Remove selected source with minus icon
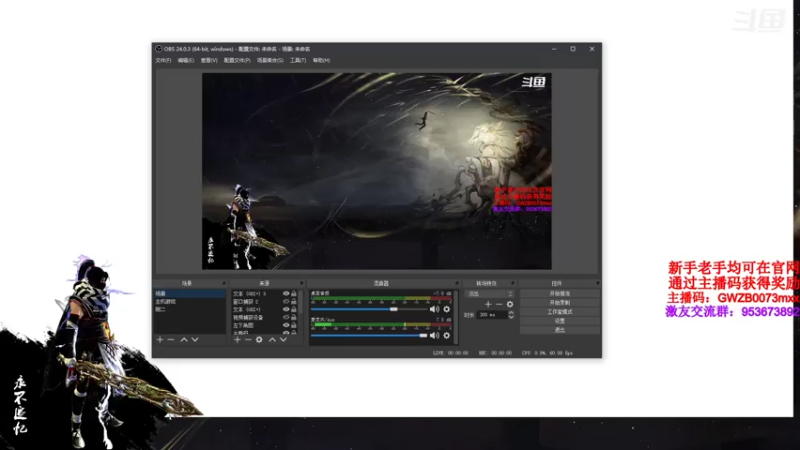The image size is (800, 450). pyautogui.click(x=248, y=340)
